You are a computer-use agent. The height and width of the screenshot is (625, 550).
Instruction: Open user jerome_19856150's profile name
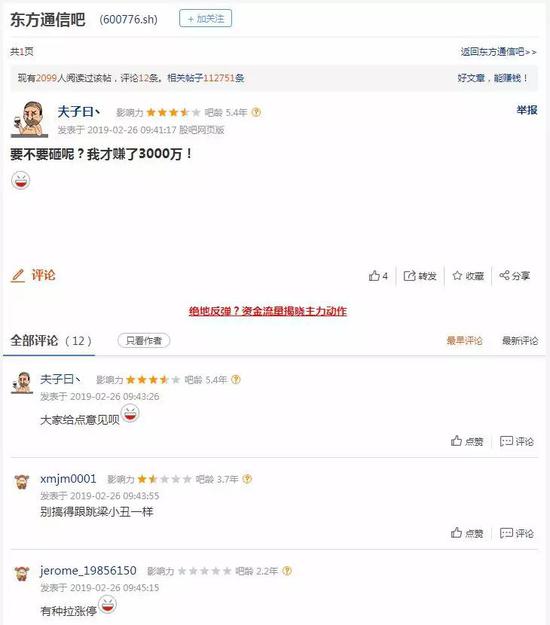click(88, 570)
